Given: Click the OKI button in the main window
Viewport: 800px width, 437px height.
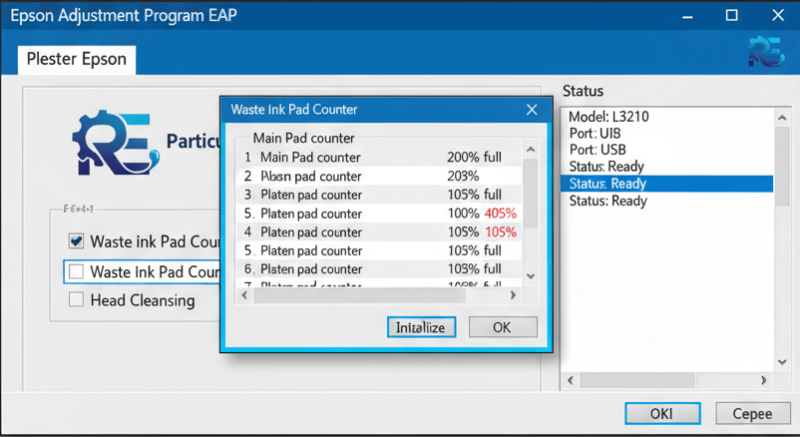Looking at the screenshot, I should click(x=662, y=414).
